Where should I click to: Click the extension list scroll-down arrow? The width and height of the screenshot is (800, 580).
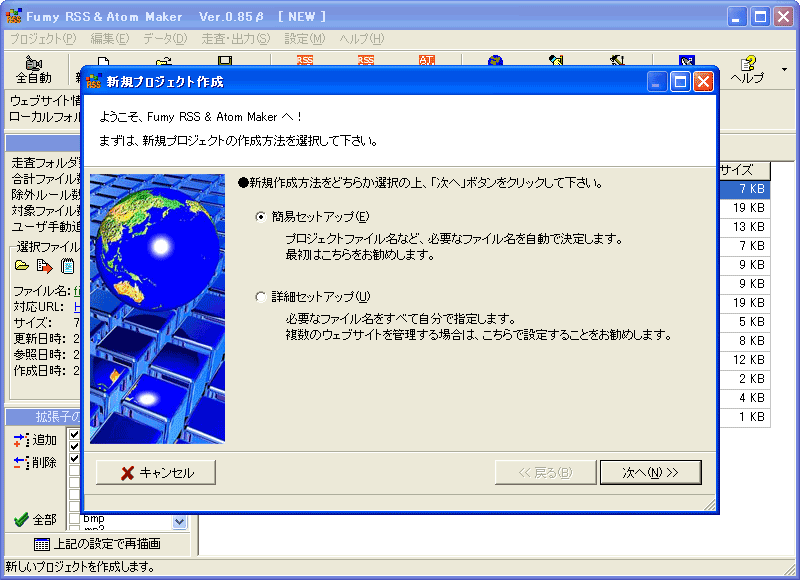click(x=180, y=521)
